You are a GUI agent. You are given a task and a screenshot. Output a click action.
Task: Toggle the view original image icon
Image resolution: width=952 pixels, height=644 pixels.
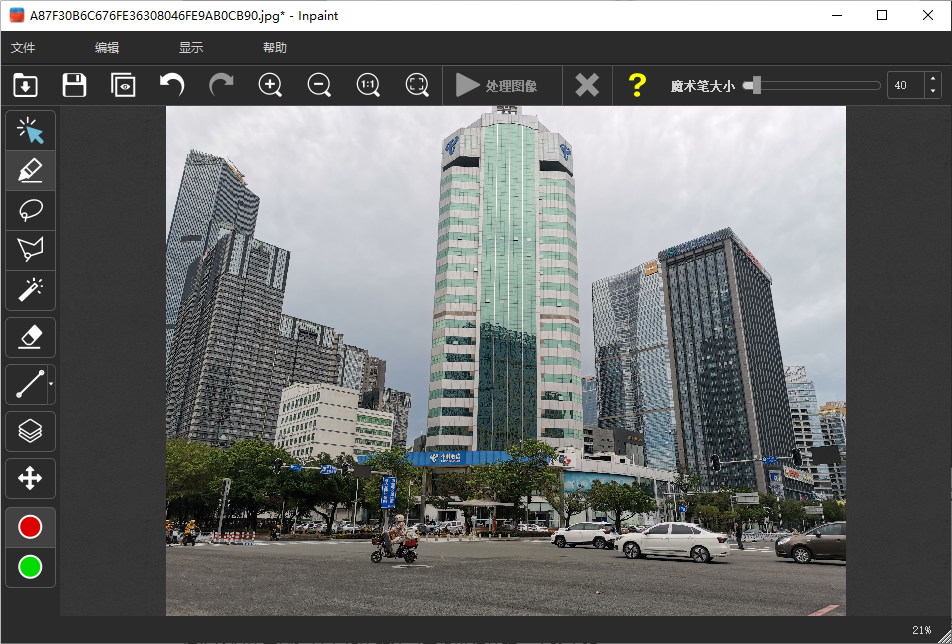coord(123,85)
